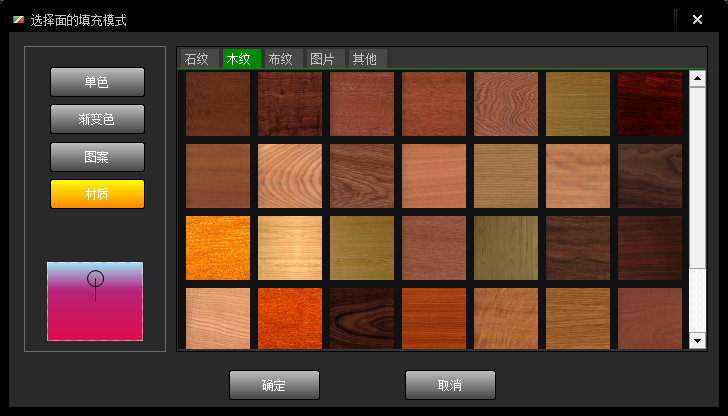Image resolution: width=728 pixels, height=416 pixels.
Task: Click the gradient preview color box
Action: pos(95,301)
